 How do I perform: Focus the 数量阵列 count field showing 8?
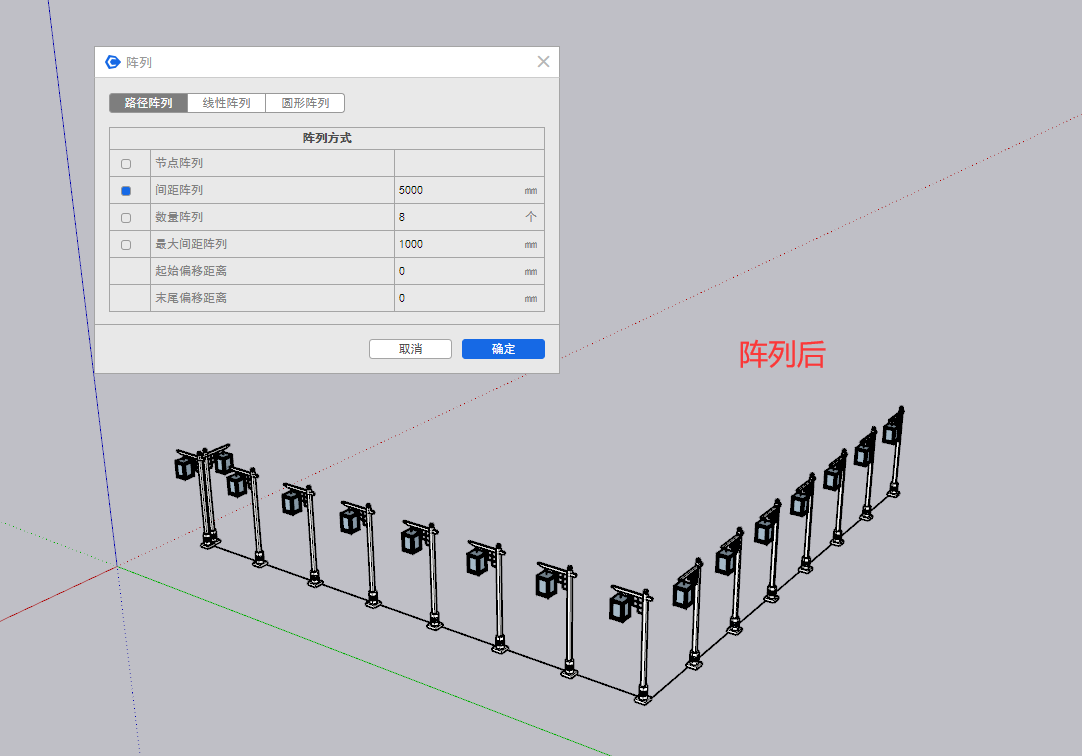pyautogui.click(x=455, y=217)
